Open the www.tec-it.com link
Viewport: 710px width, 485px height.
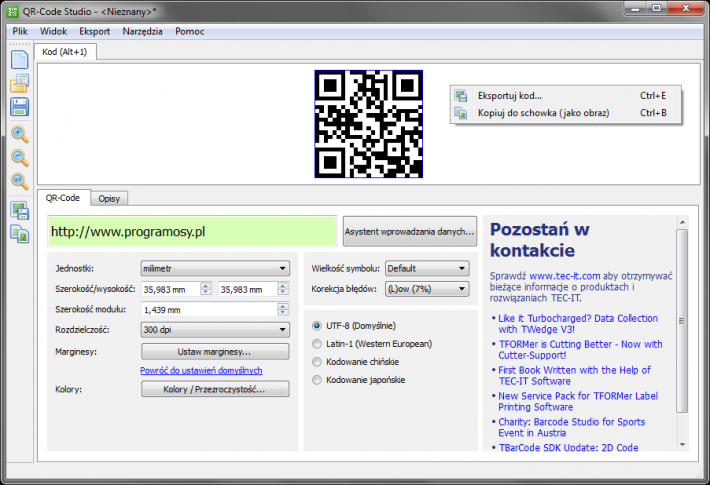point(565,276)
